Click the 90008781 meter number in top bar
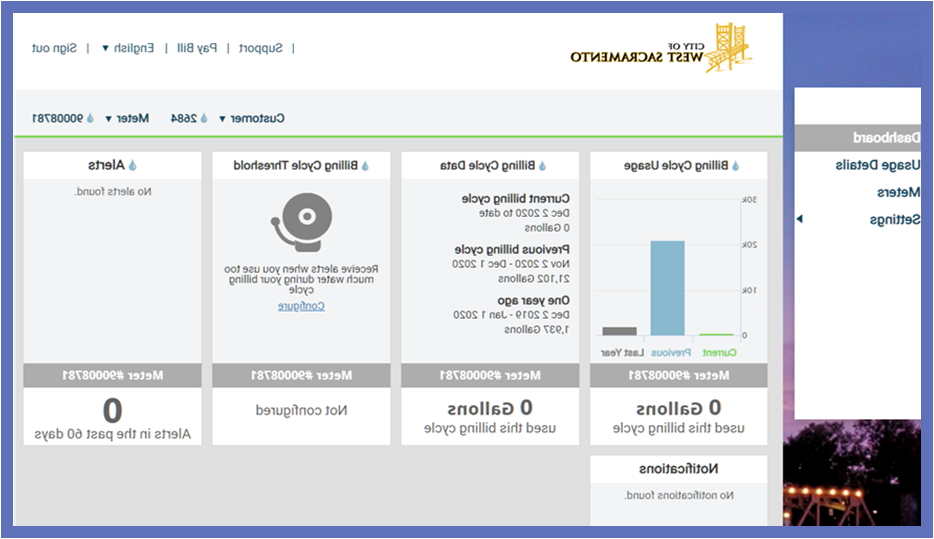Image resolution: width=934 pixels, height=539 pixels. [x=58, y=119]
